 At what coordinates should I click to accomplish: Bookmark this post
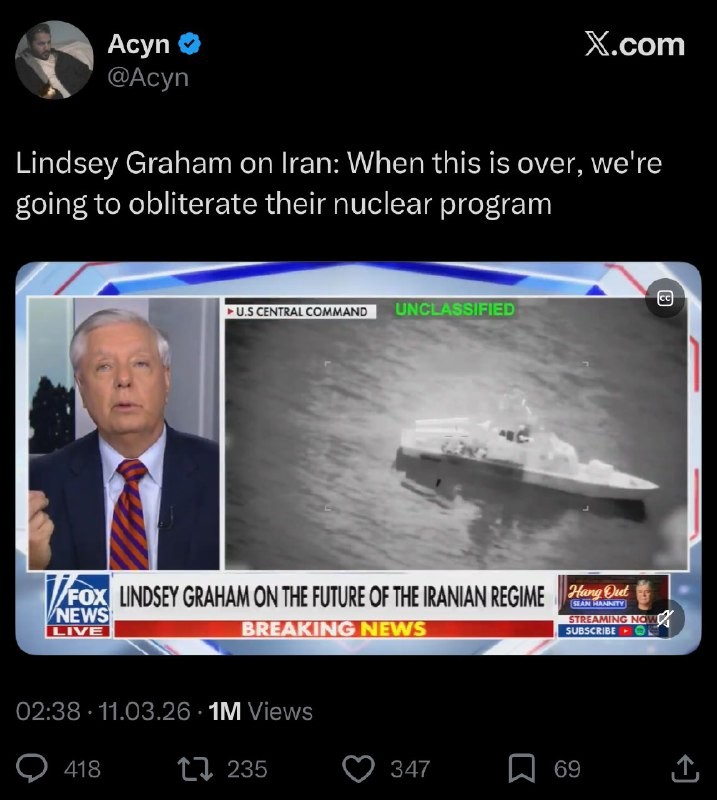click(522, 768)
